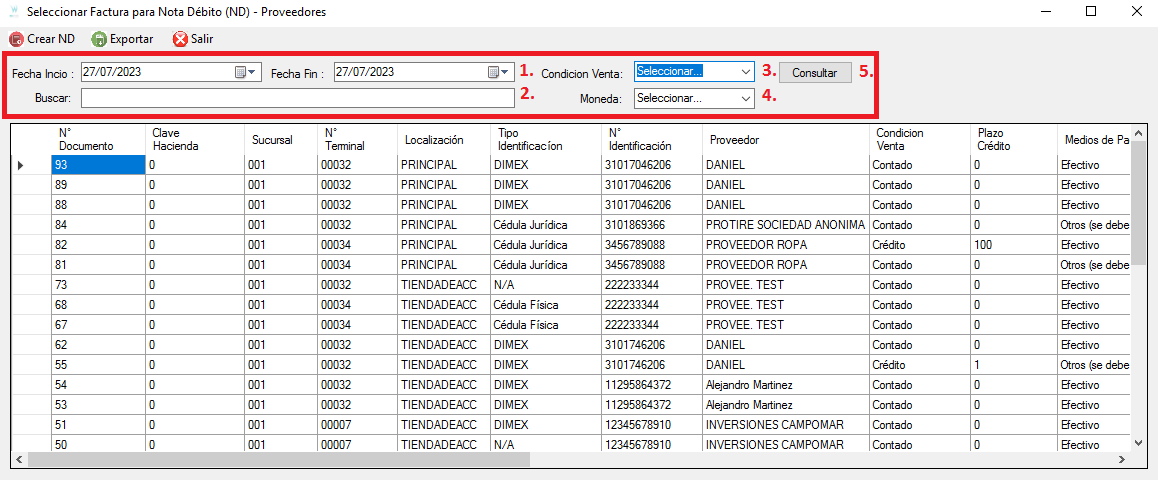Screen dimensions: 1158x480
Task: Click identification 3101869366 cell
Action: point(651,224)
